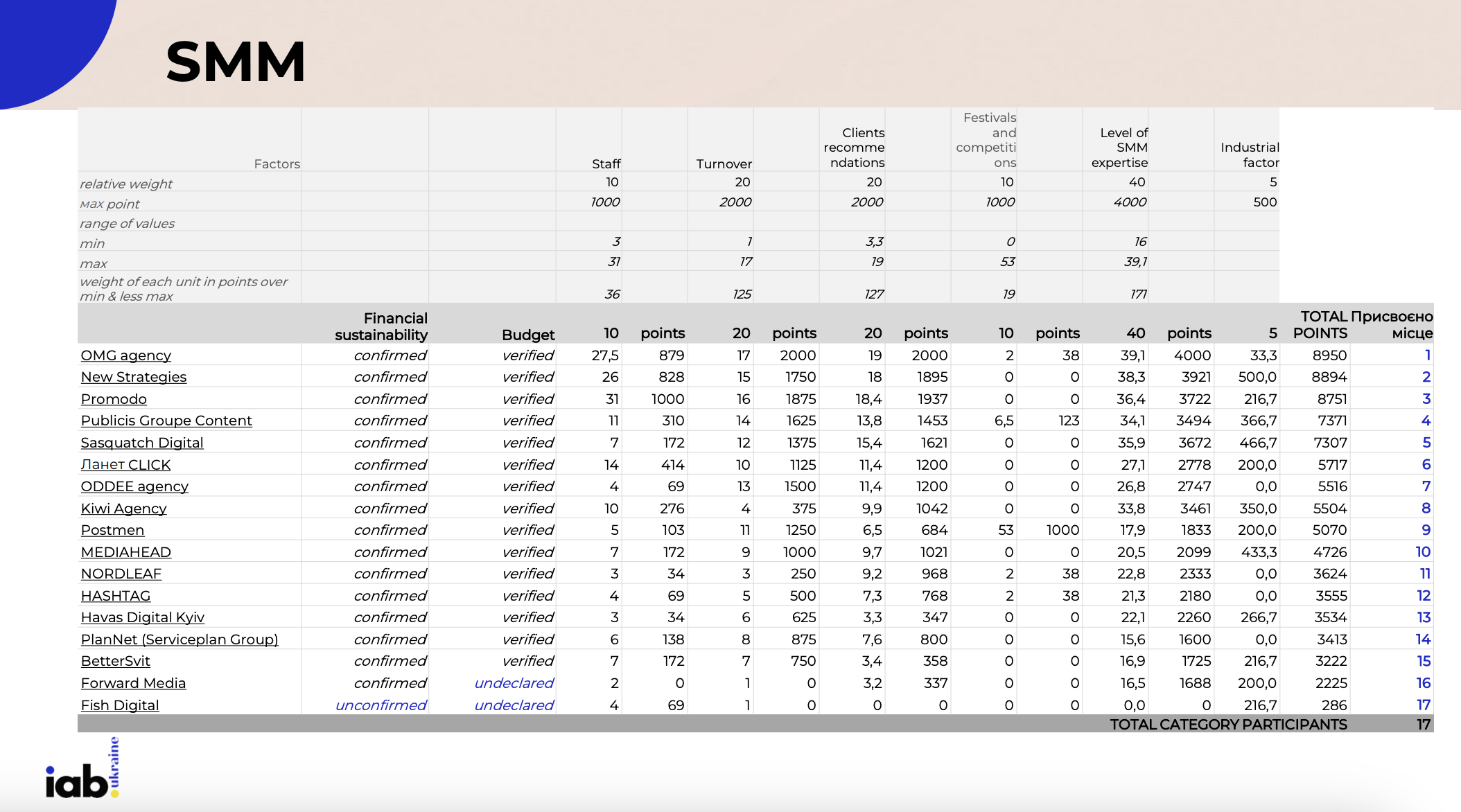The width and height of the screenshot is (1461, 812).
Task: Click Festivals and competitions factor header
Action: [x=986, y=140]
